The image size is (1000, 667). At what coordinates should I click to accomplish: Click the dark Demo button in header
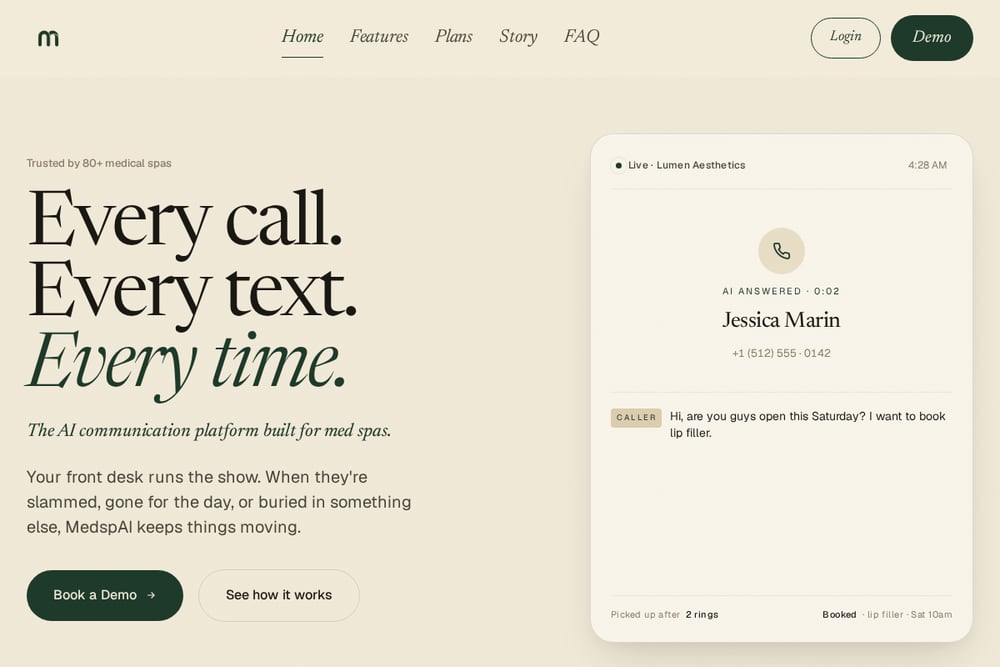[932, 38]
